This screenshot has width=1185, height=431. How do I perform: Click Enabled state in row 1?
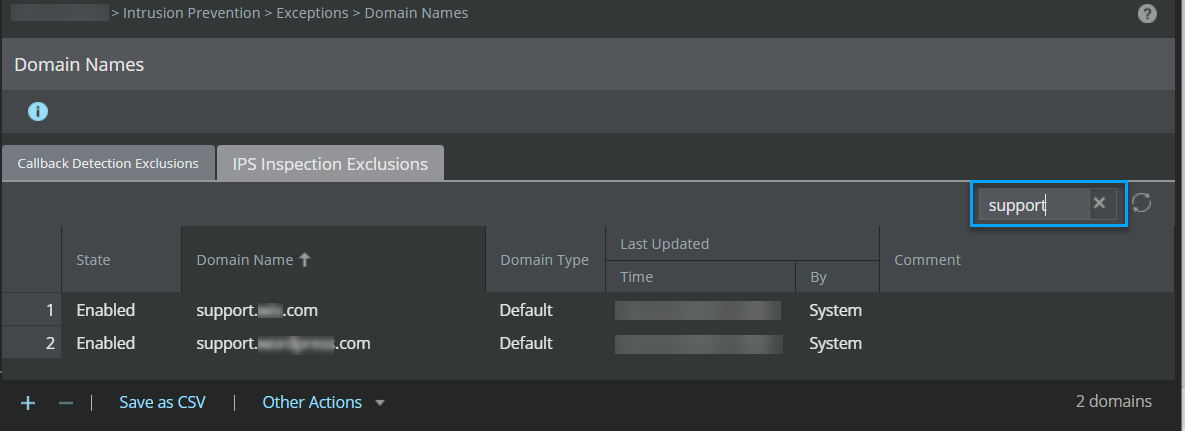coord(106,310)
